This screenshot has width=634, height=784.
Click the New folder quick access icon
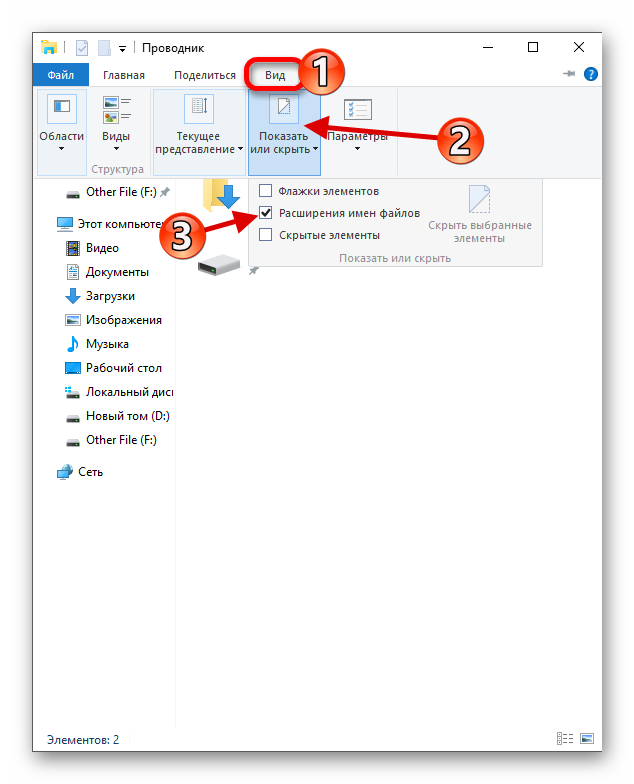(104, 48)
